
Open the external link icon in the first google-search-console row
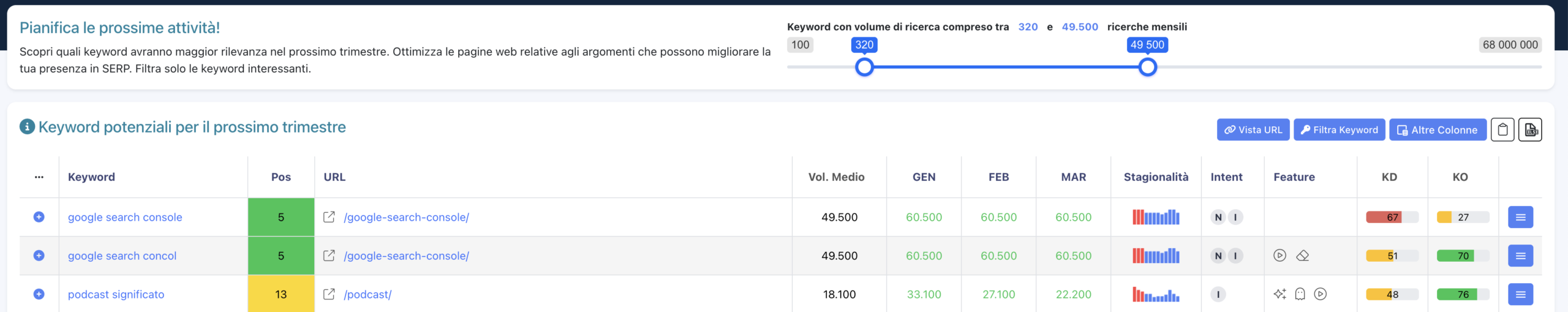click(x=329, y=217)
